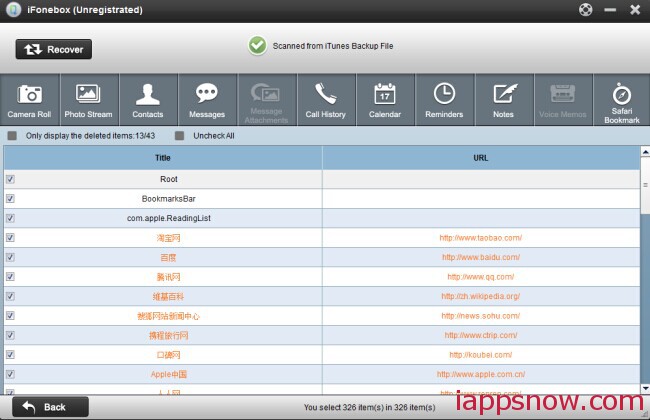The height and width of the screenshot is (420, 650).
Task: Uncheck the com.apple.ReadingList row checkbox
Action: click(10, 218)
